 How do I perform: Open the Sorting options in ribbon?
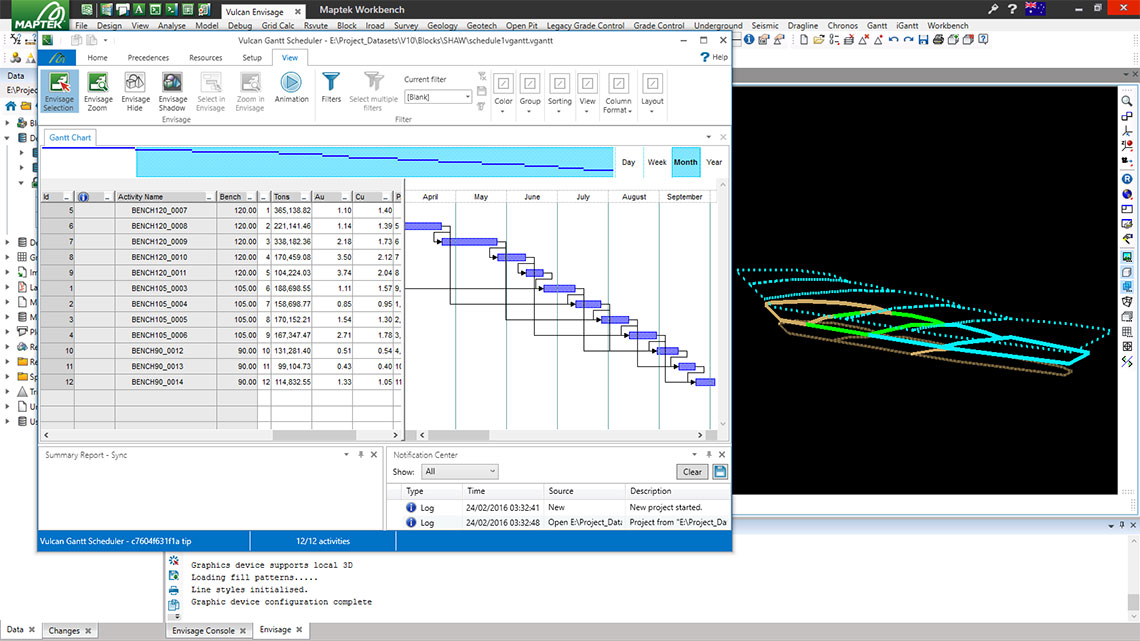(x=559, y=93)
